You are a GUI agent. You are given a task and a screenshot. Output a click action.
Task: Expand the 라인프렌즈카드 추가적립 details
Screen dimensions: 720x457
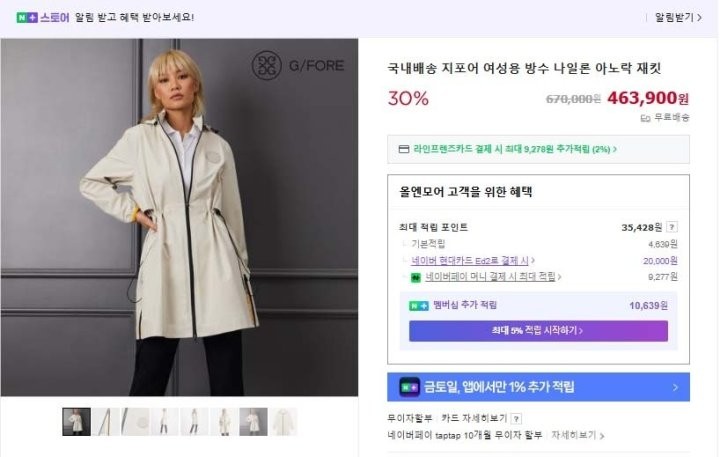515,149
